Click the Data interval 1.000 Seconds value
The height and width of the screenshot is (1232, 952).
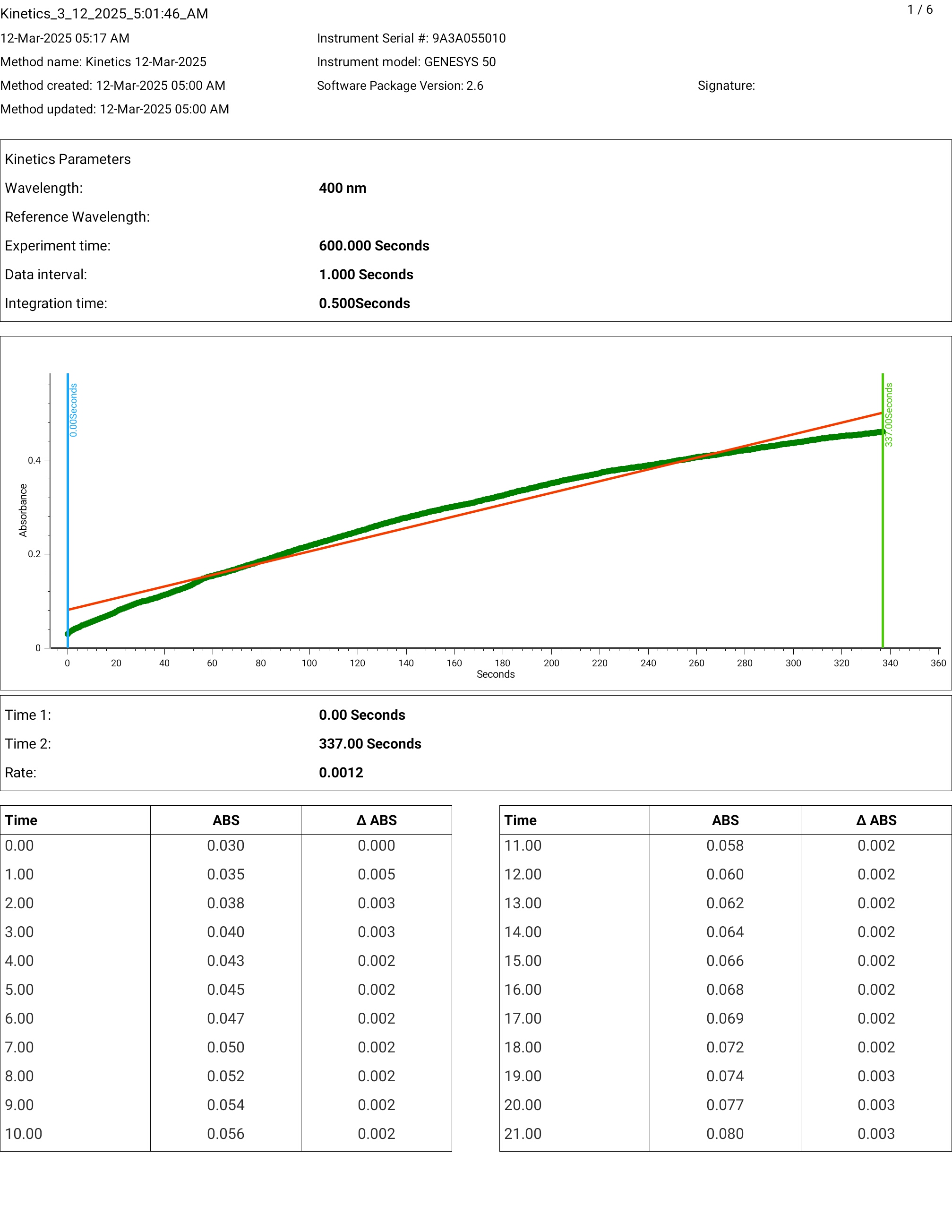pyautogui.click(x=366, y=274)
